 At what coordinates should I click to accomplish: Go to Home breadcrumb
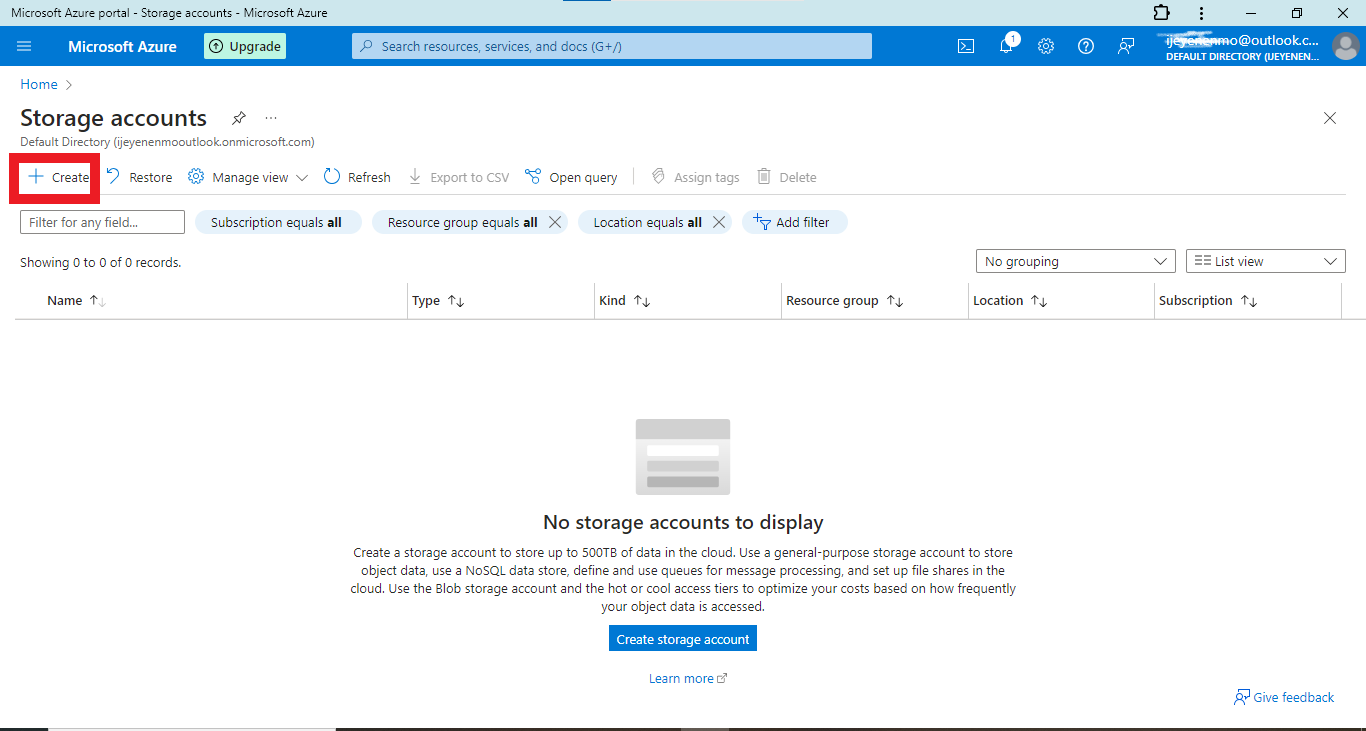click(x=39, y=84)
